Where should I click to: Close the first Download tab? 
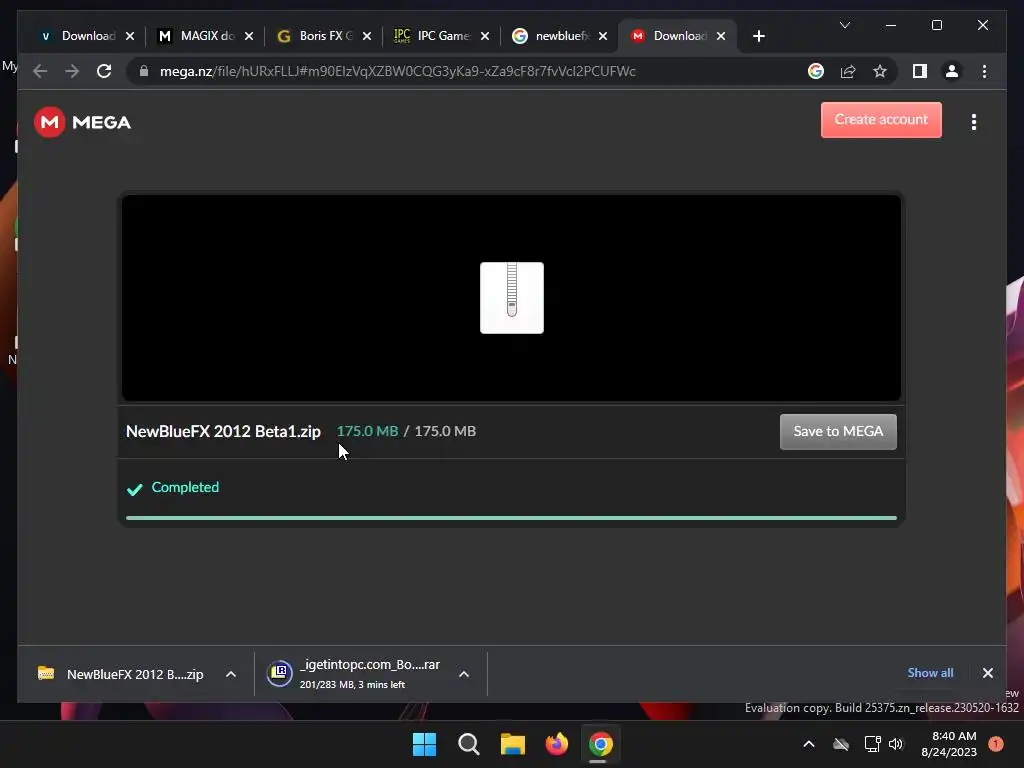[130, 36]
